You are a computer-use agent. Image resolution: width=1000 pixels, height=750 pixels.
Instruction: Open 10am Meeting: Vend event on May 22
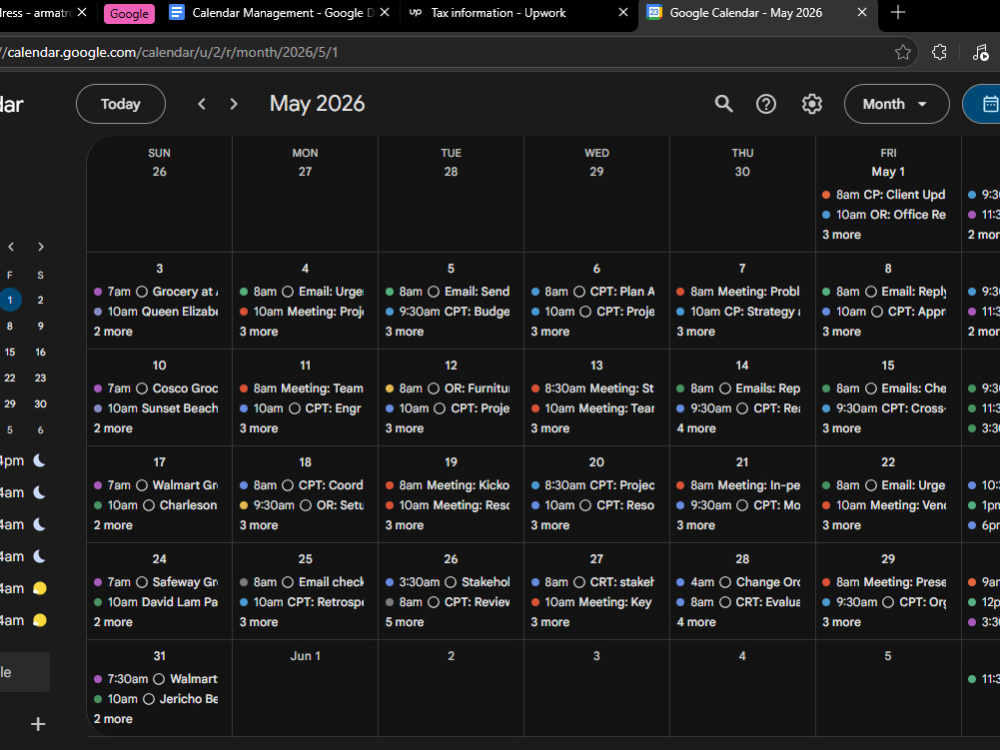tap(884, 505)
